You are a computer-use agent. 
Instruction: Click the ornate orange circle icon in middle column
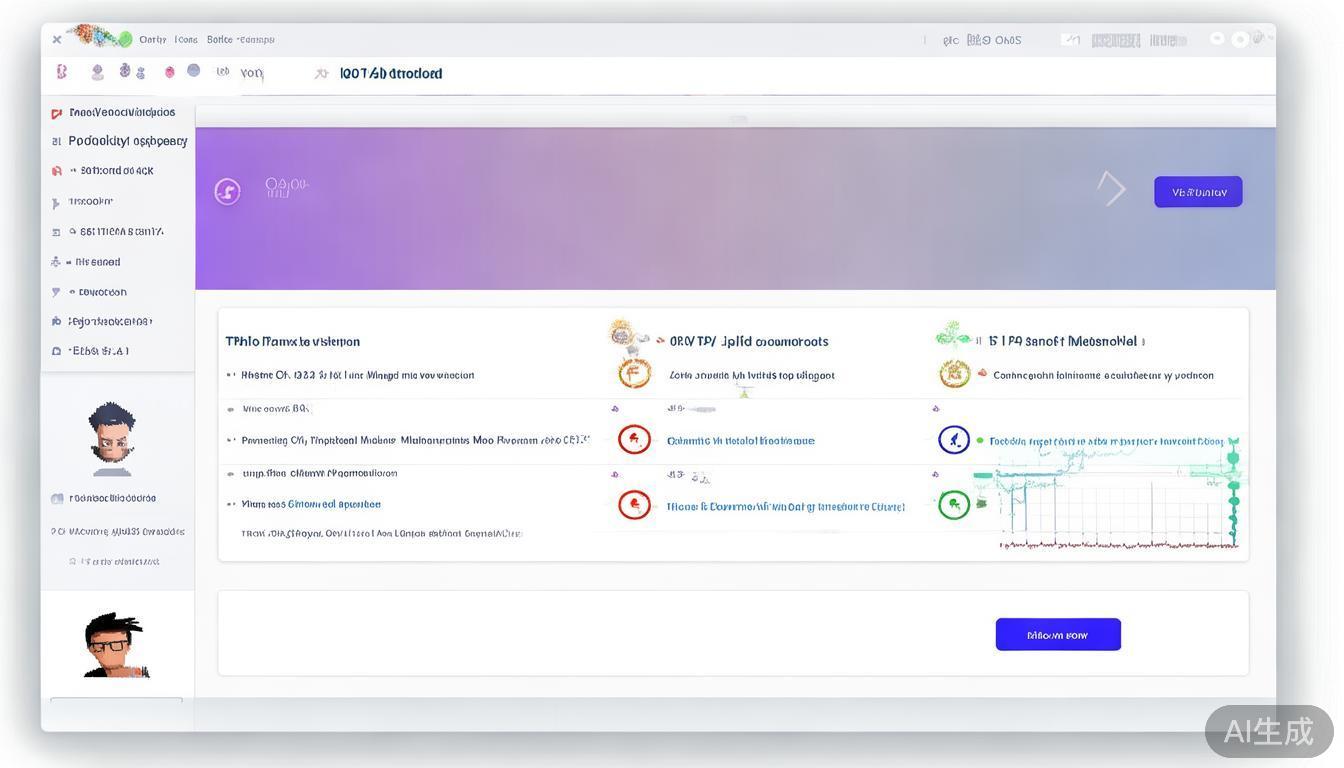click(x=634, y=374)
